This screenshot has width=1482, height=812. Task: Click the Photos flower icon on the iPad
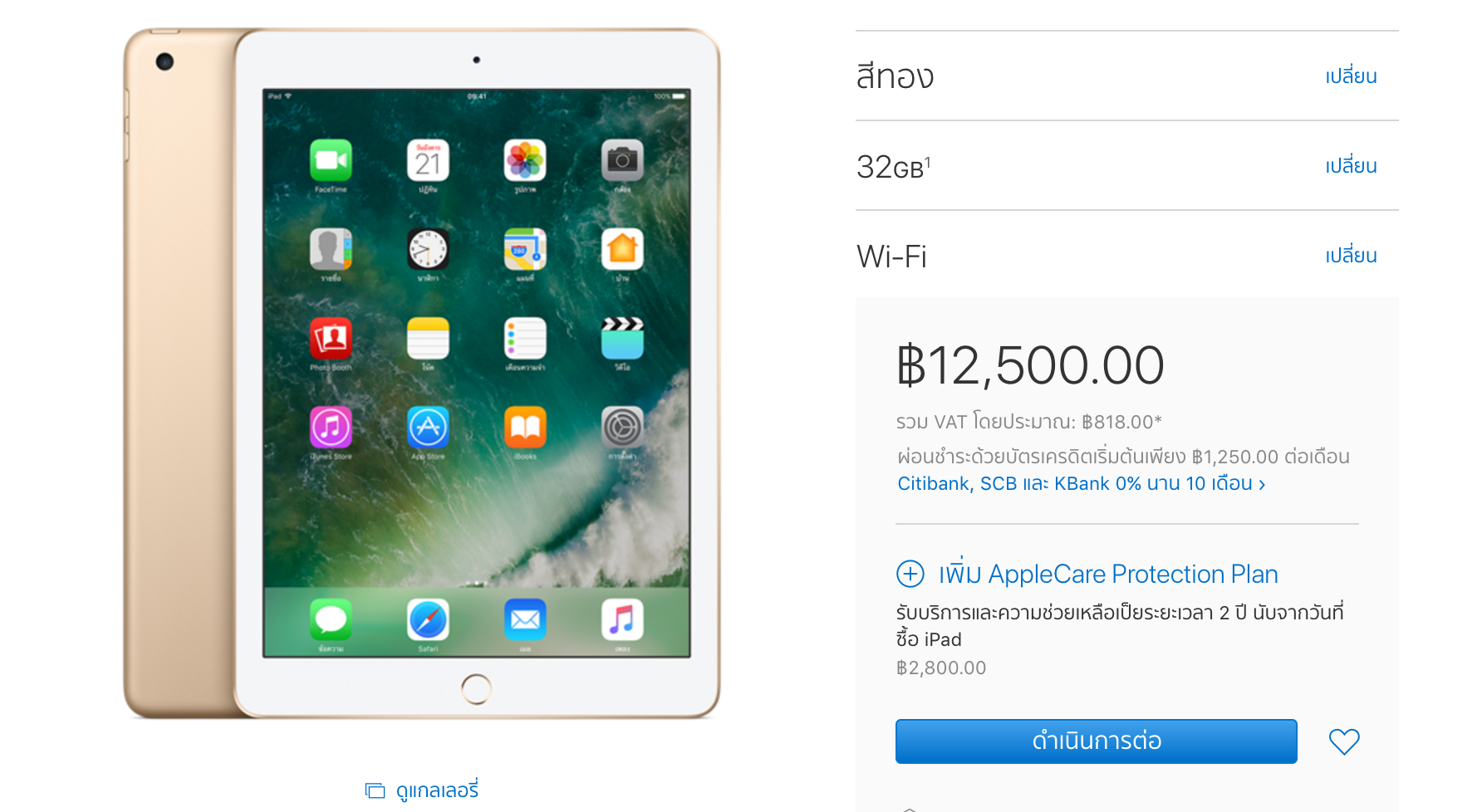click(525, 160)
